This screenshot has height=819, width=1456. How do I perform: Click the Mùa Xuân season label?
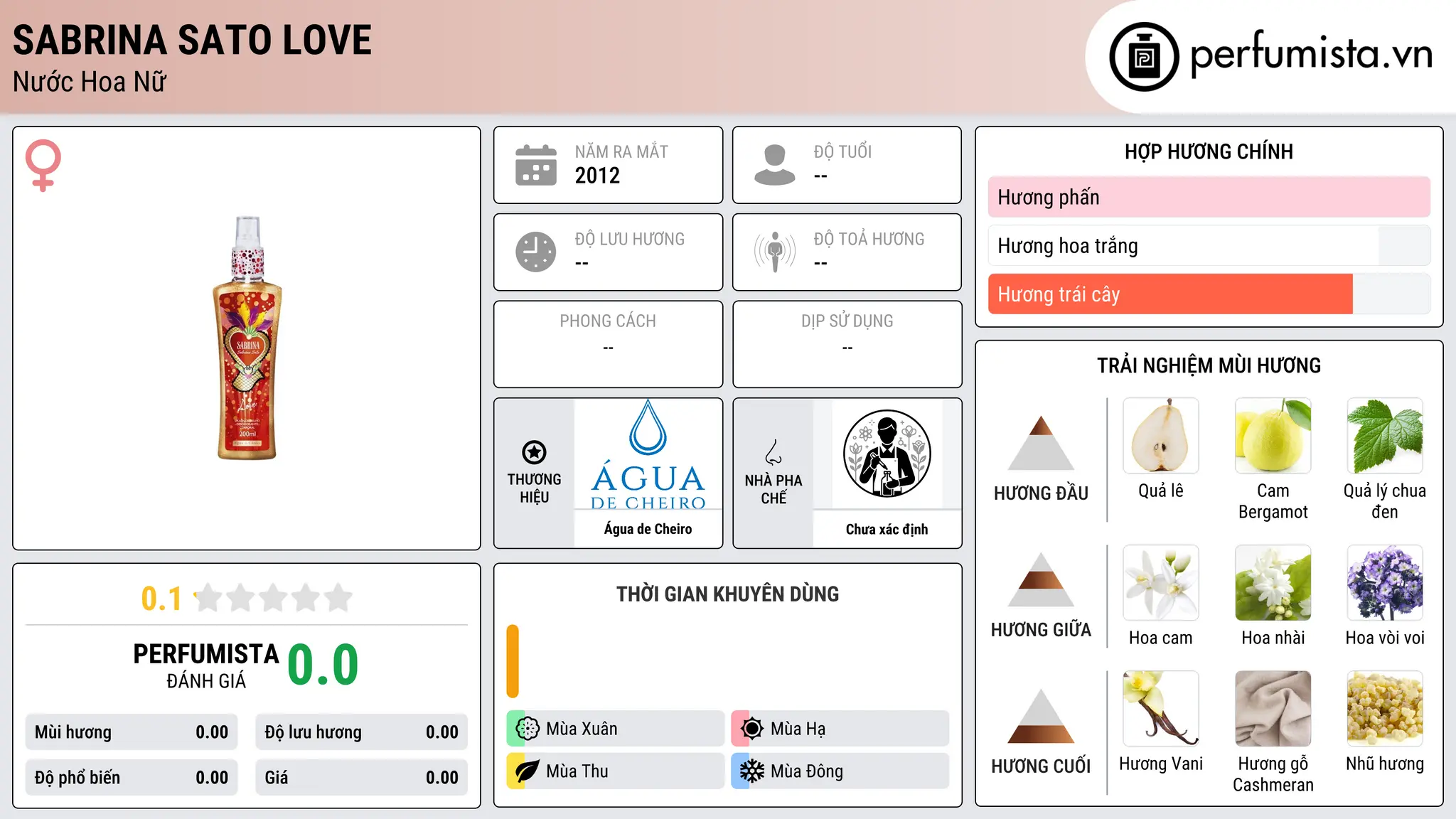click(x=582, y=729)
